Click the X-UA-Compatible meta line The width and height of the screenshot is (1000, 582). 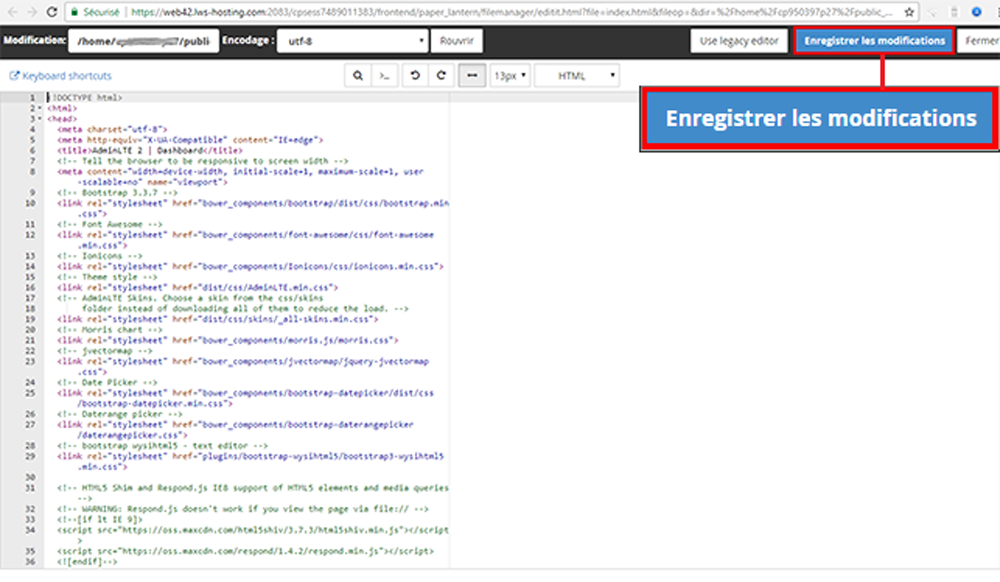(190, 140)
